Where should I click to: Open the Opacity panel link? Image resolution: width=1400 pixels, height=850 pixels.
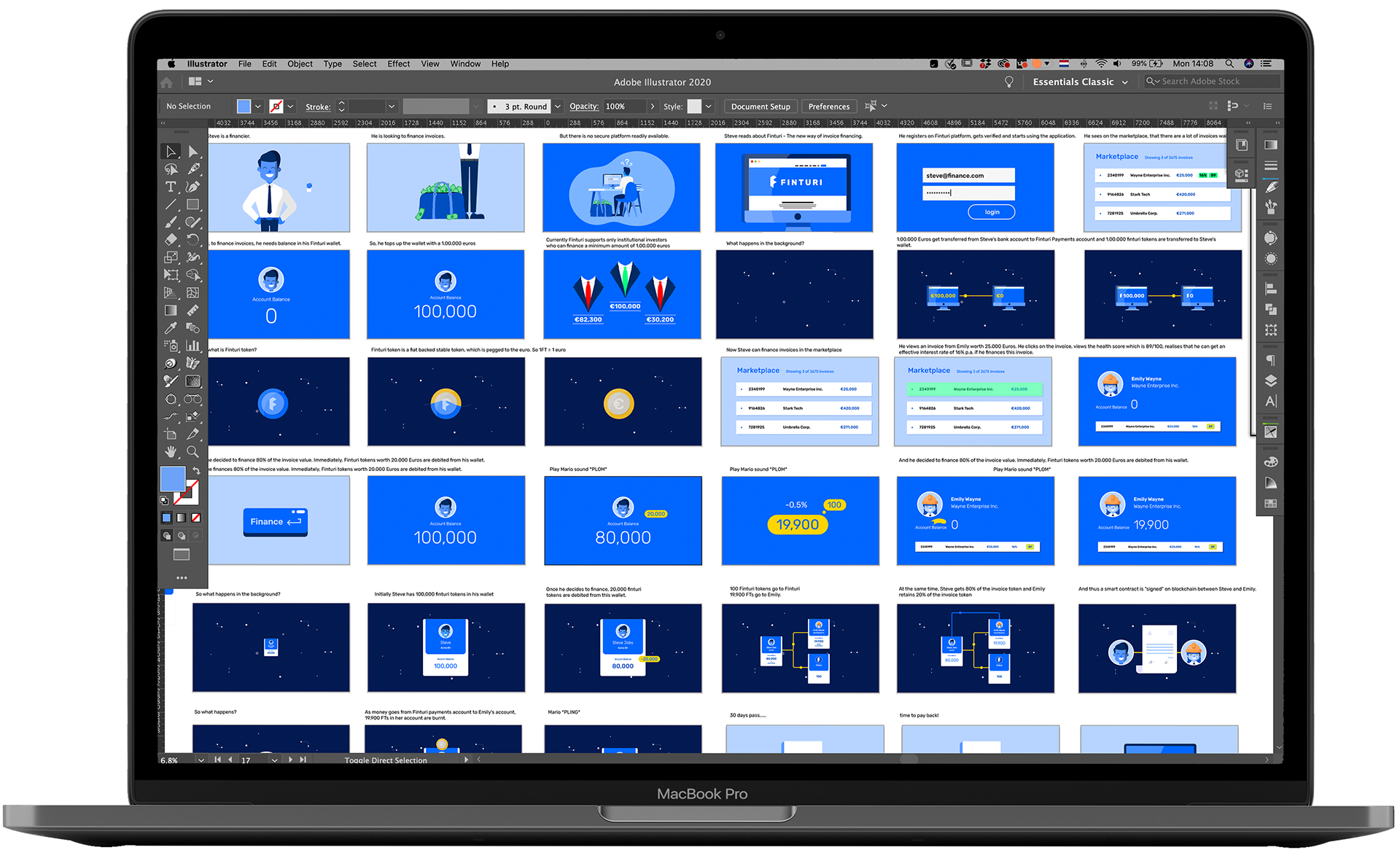pyautogui.click(x=584, y=106)
